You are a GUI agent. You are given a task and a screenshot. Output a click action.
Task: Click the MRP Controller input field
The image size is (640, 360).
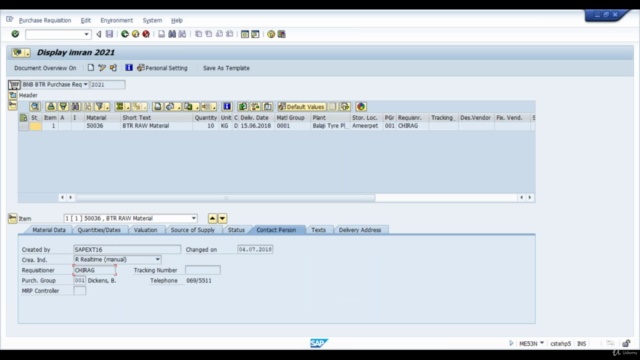(x=80, y=291)
